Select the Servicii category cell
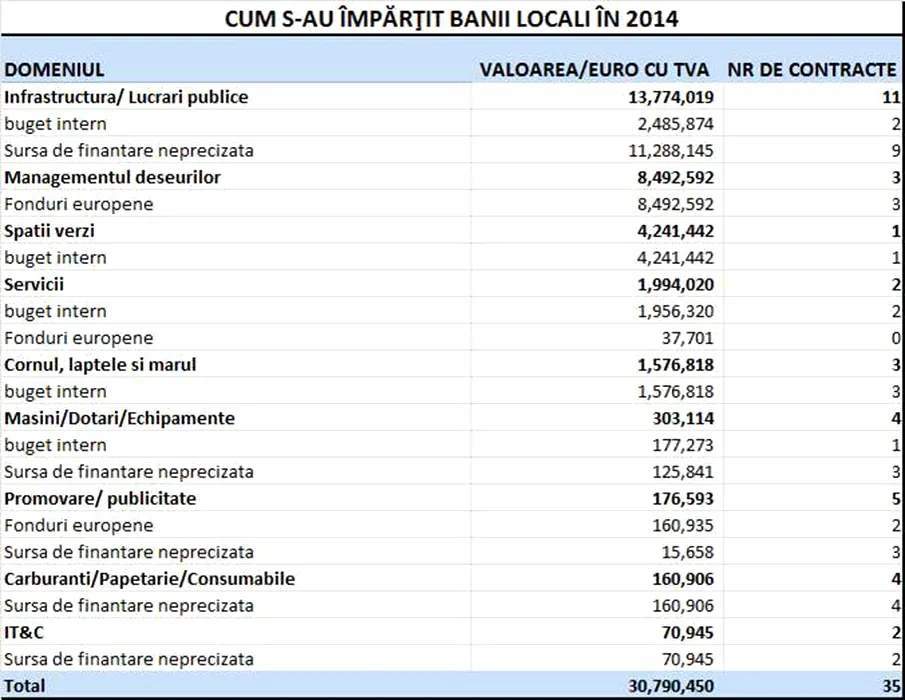The height and width of the screenshot is (700, 905). (x=34, y=284)
